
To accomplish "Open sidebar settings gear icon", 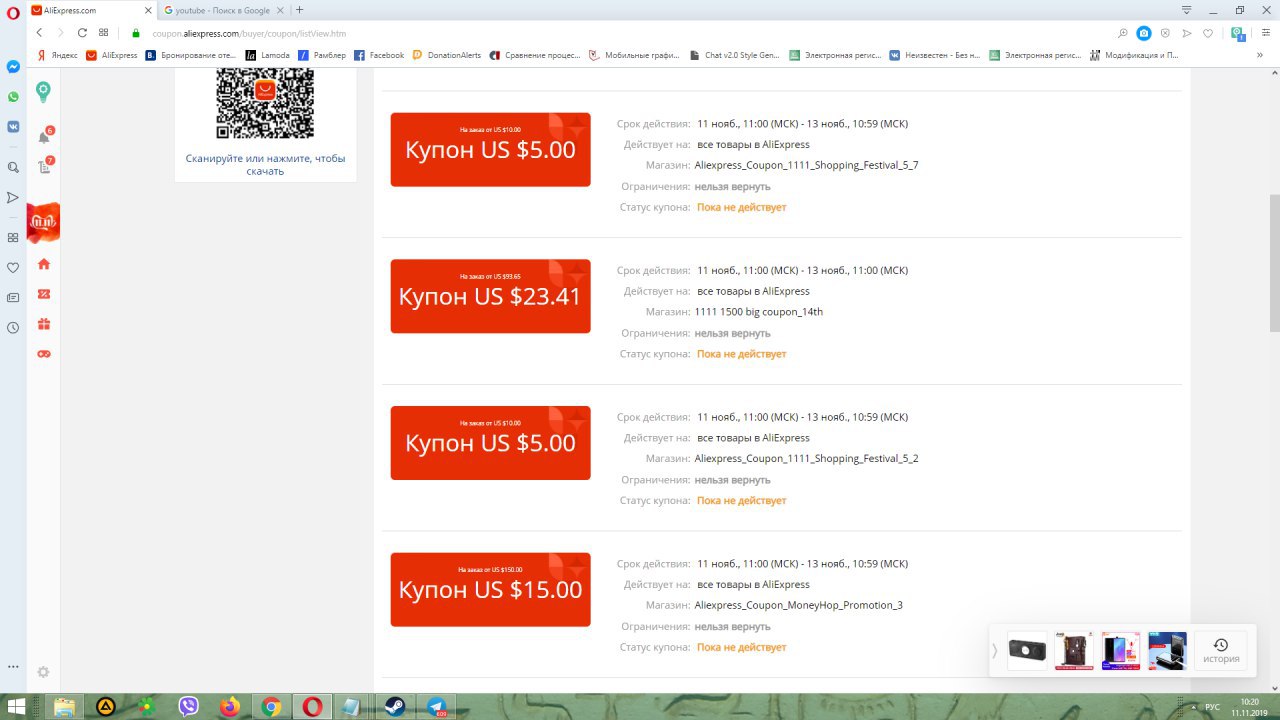I will 43,672.
